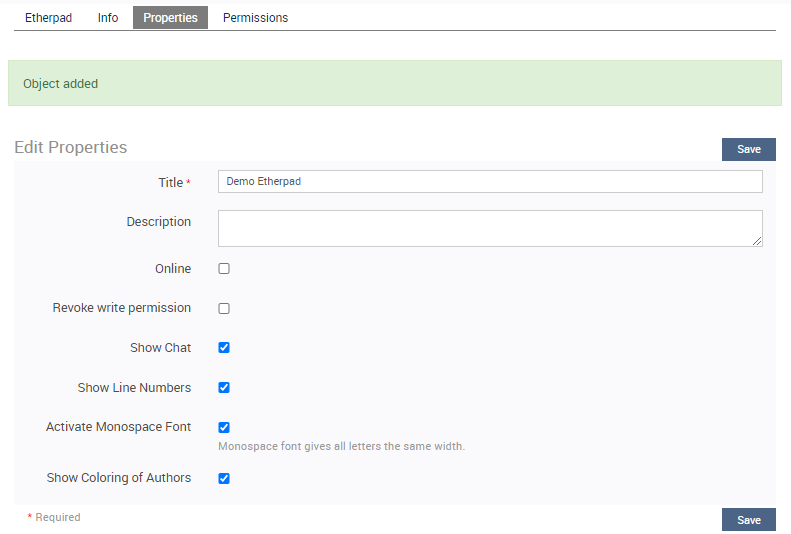Enable the Online checkbox
791x534 pixels.
[224, 269]
